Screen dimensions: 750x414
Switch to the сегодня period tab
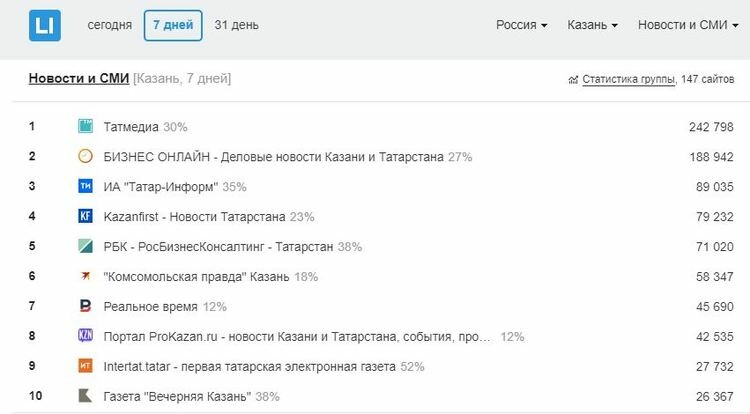coord(109,25)
